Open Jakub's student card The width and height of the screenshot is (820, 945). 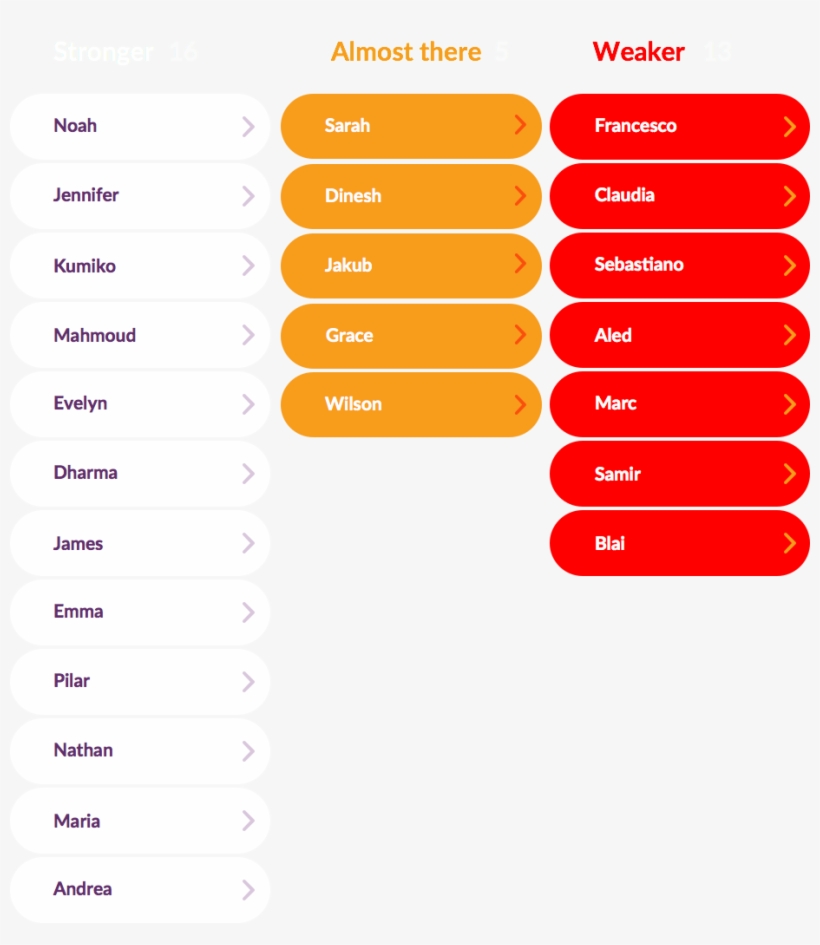click(x=410, y=265)
